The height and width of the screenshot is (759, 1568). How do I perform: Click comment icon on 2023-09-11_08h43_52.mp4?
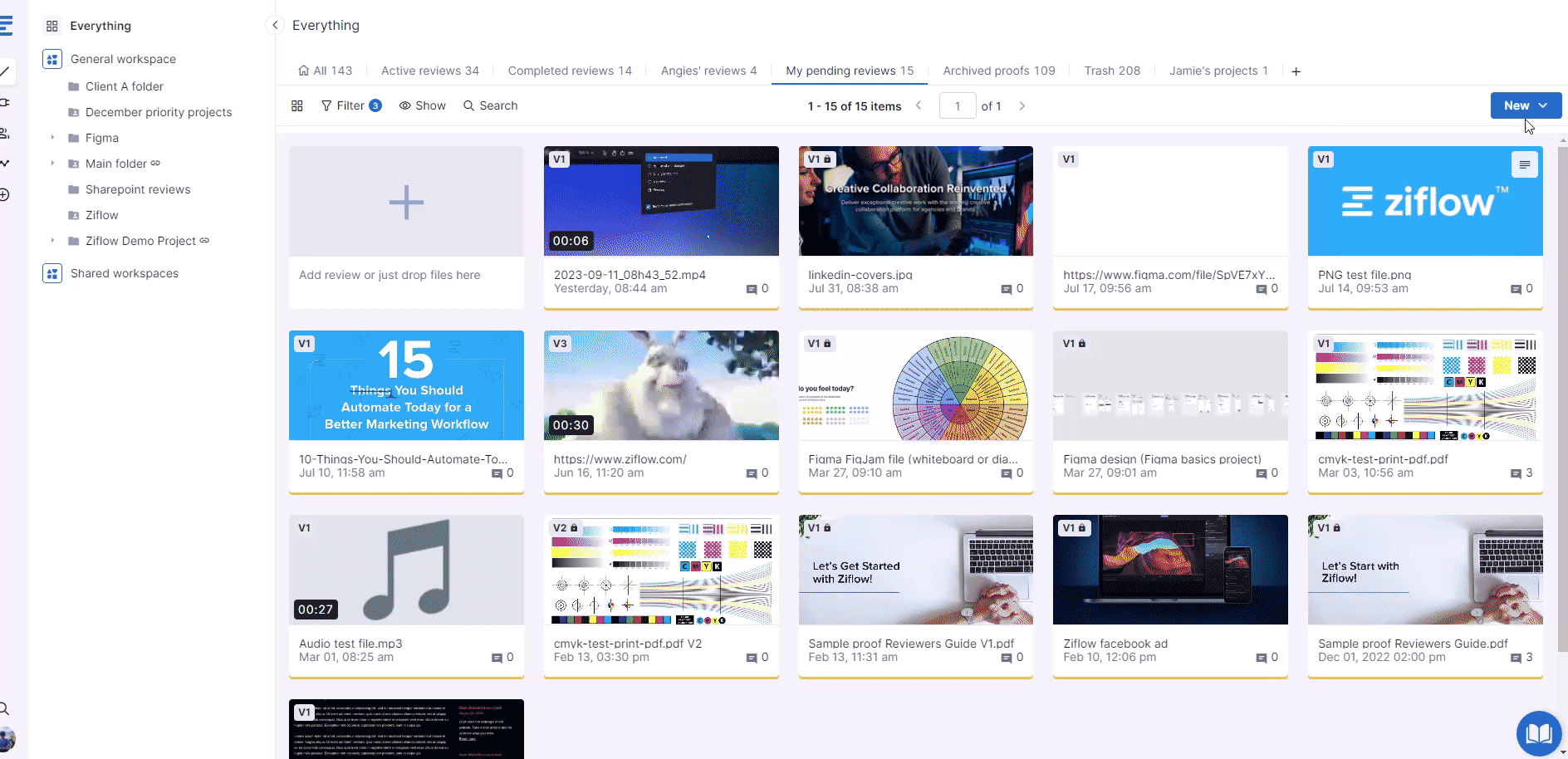click(x=752, y=289)
